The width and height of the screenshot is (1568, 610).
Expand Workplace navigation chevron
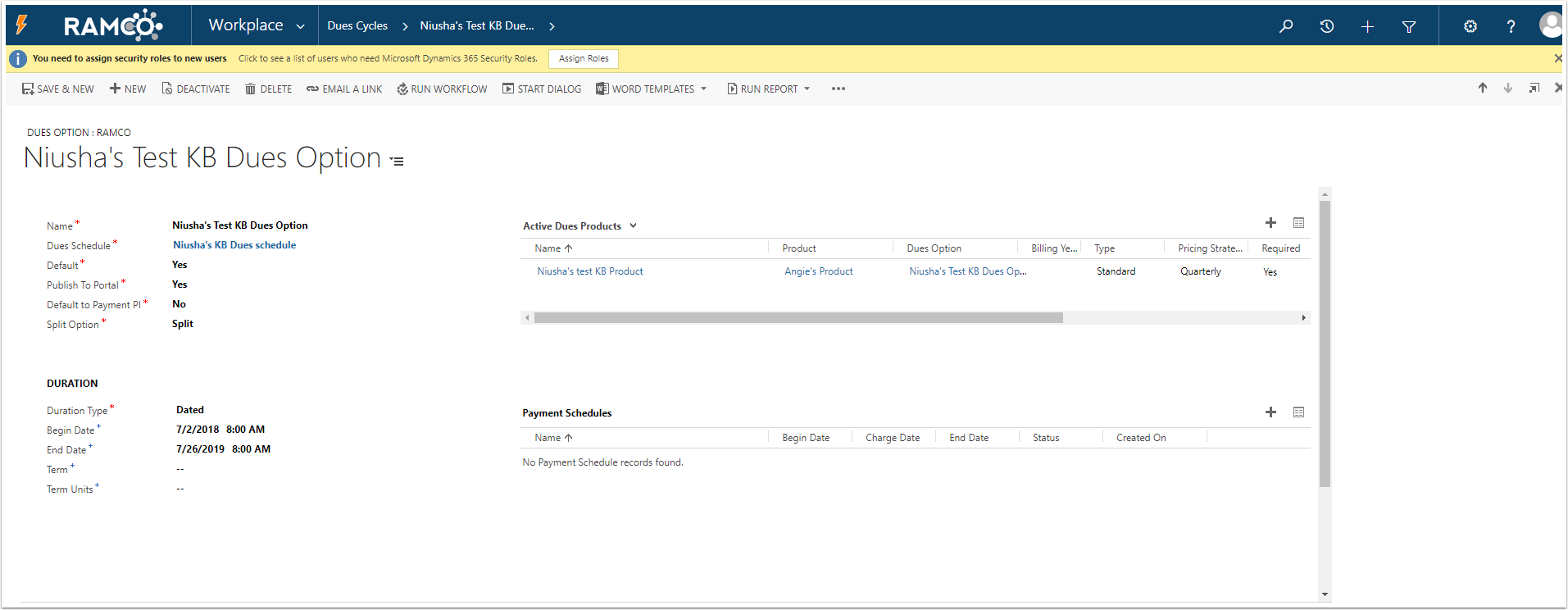(x=301, y=26)
